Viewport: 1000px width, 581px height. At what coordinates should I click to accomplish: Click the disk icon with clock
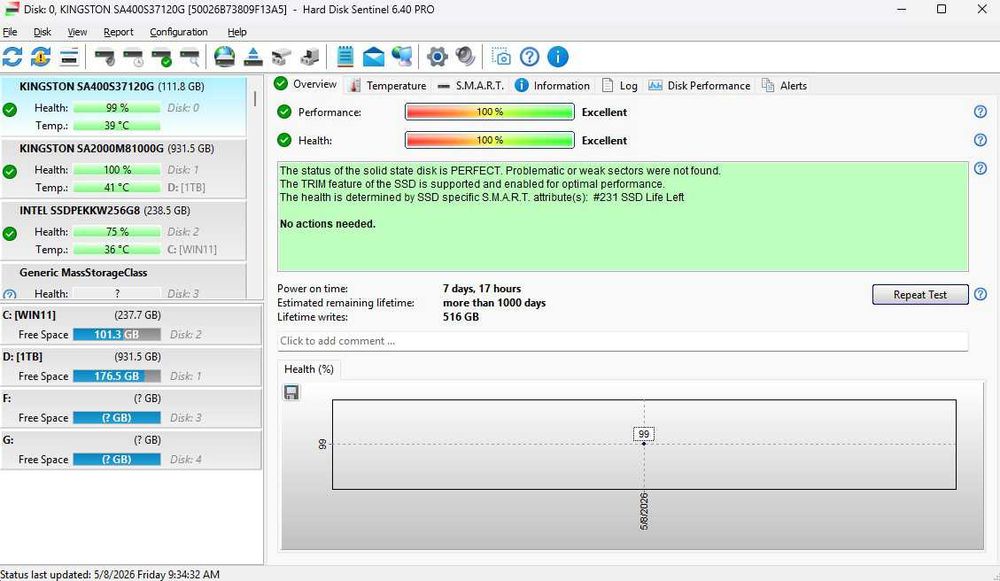pyautogui.click(x=134, y=57)
